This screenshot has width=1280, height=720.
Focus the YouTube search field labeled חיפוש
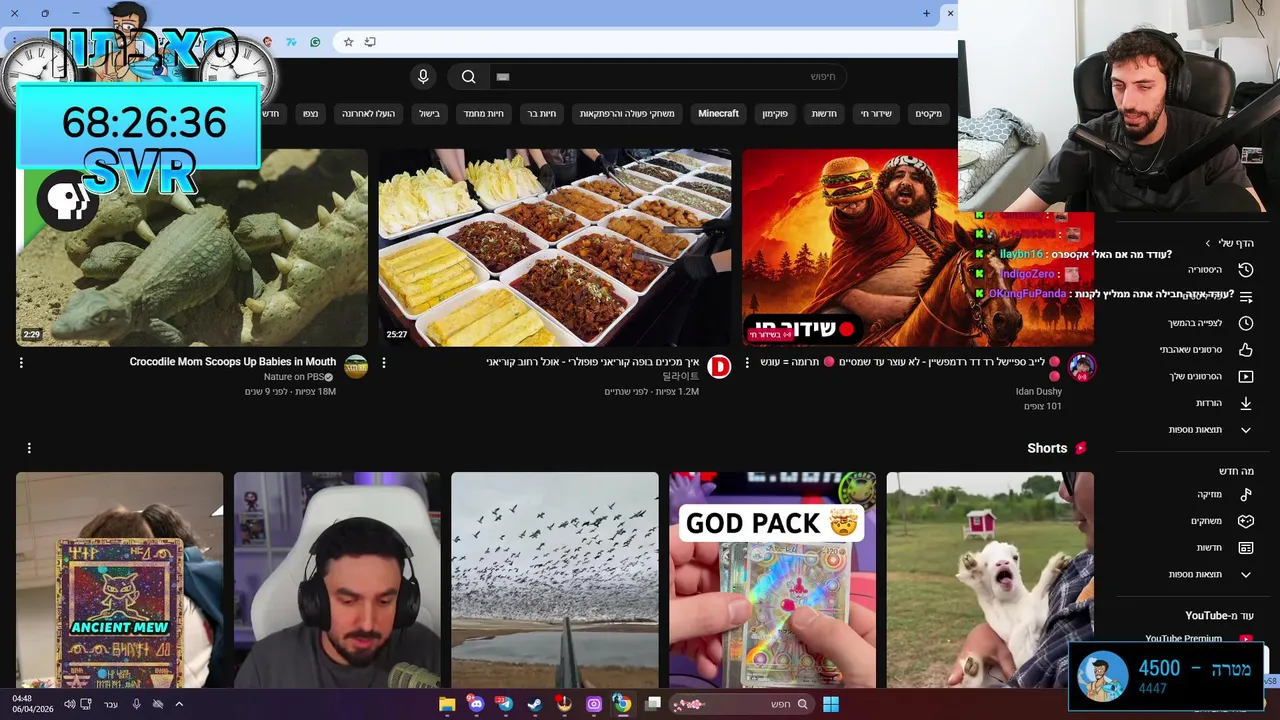668,77
